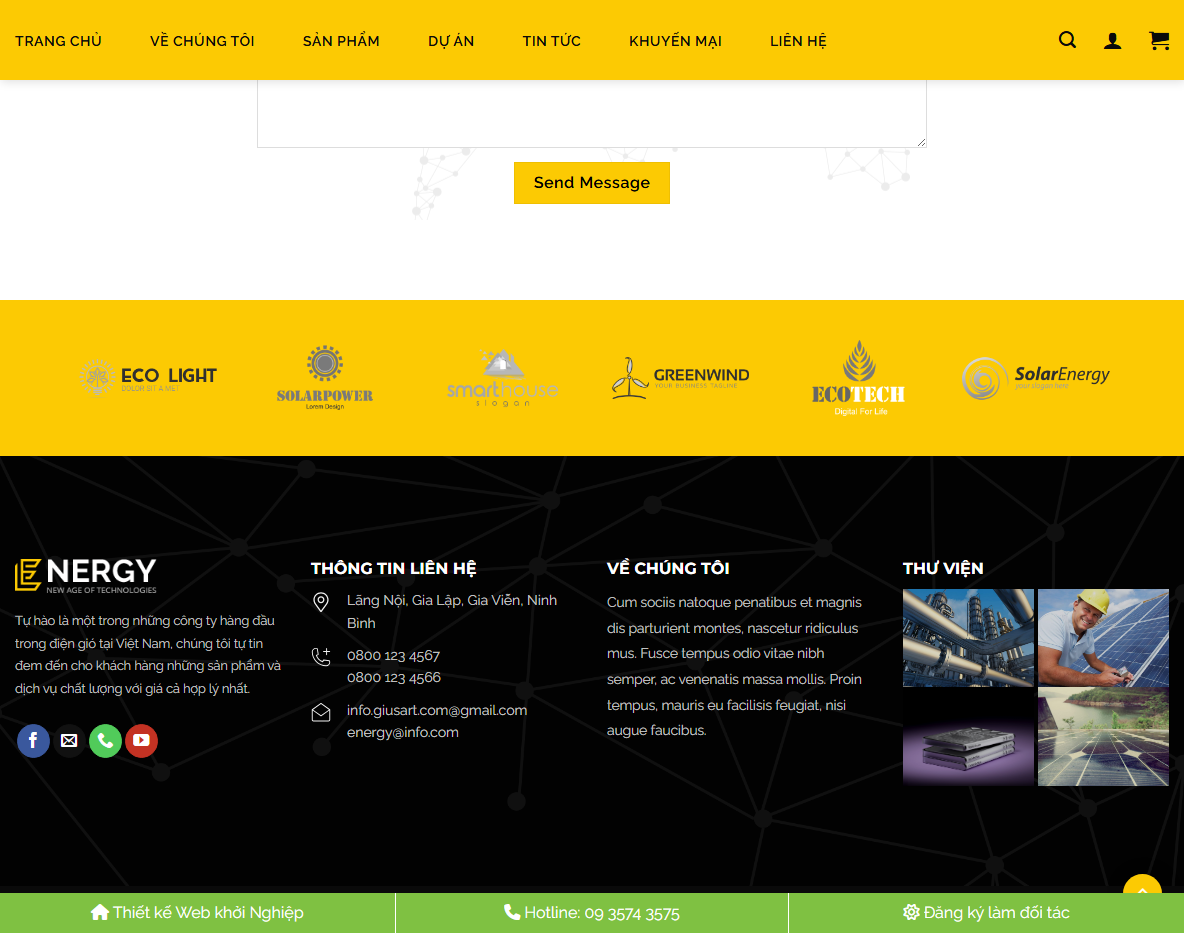Open the Tin Tức menu item
Image resolution: width=1184 pixels, height=933 pixels.
[x=551, y=41]
